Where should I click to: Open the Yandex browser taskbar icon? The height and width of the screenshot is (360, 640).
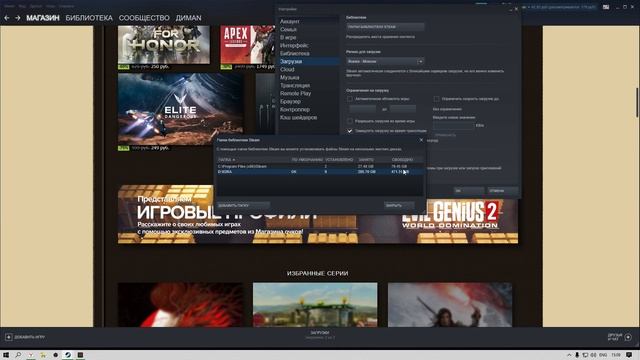(31, 355)
